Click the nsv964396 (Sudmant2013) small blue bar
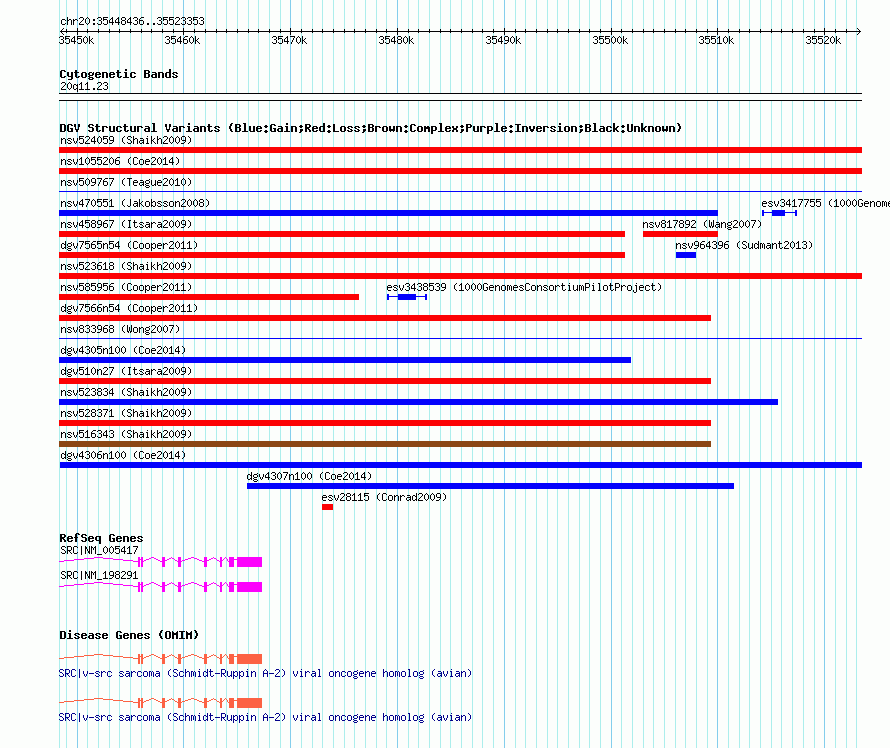 (686, 255)
